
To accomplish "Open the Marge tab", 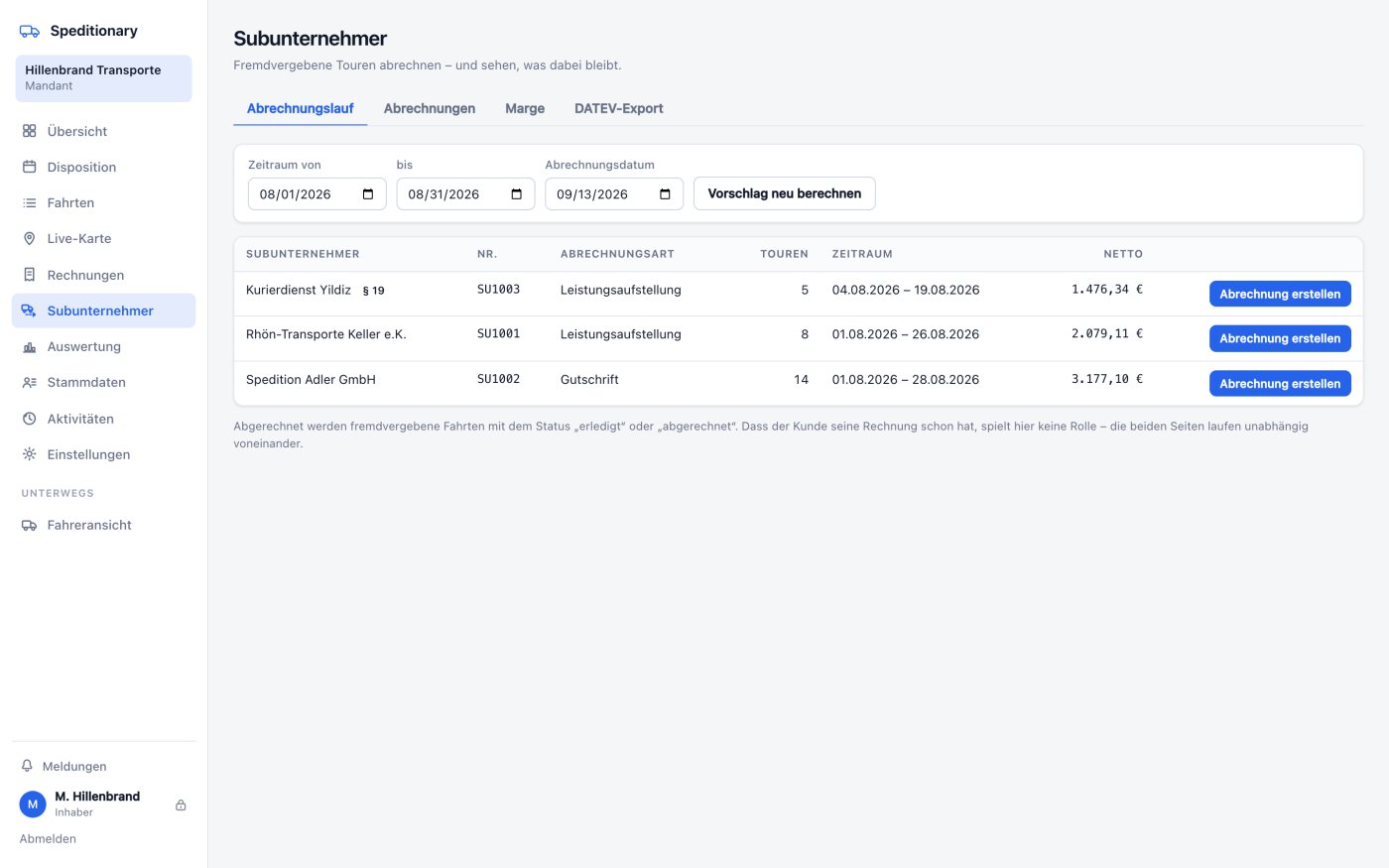I will click(525, 108).
